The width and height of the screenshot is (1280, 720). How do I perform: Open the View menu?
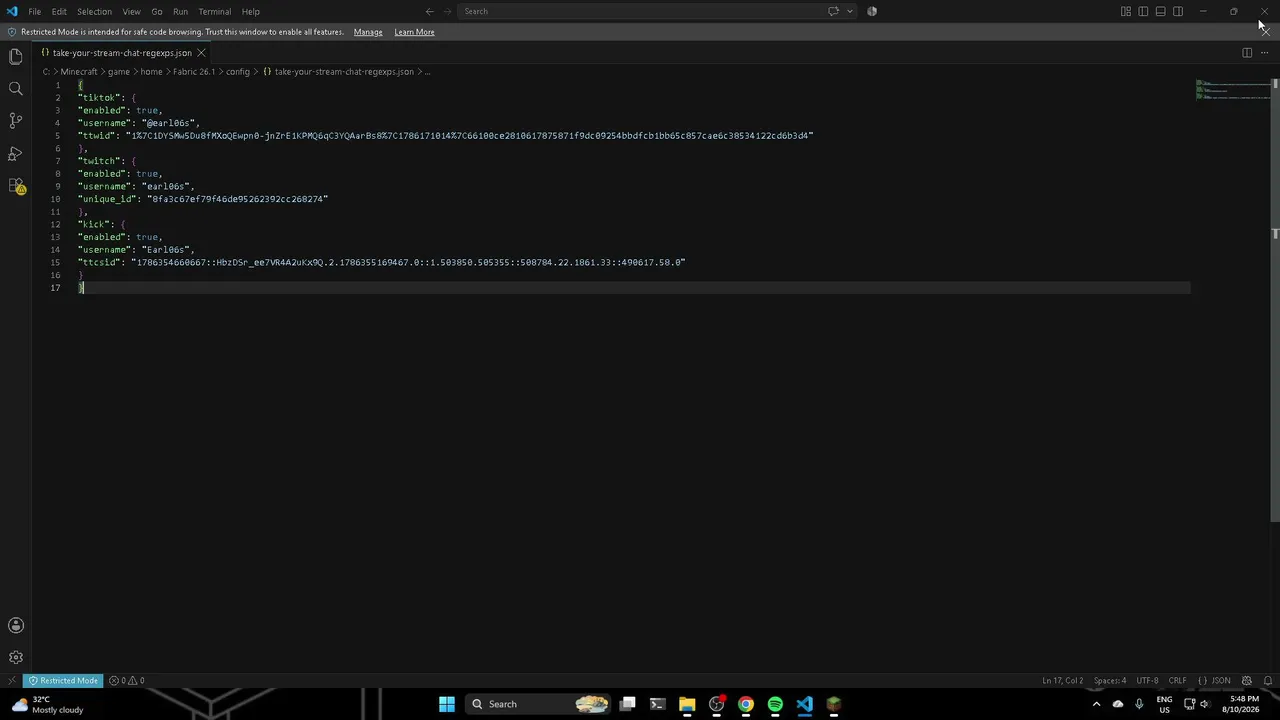131,11
